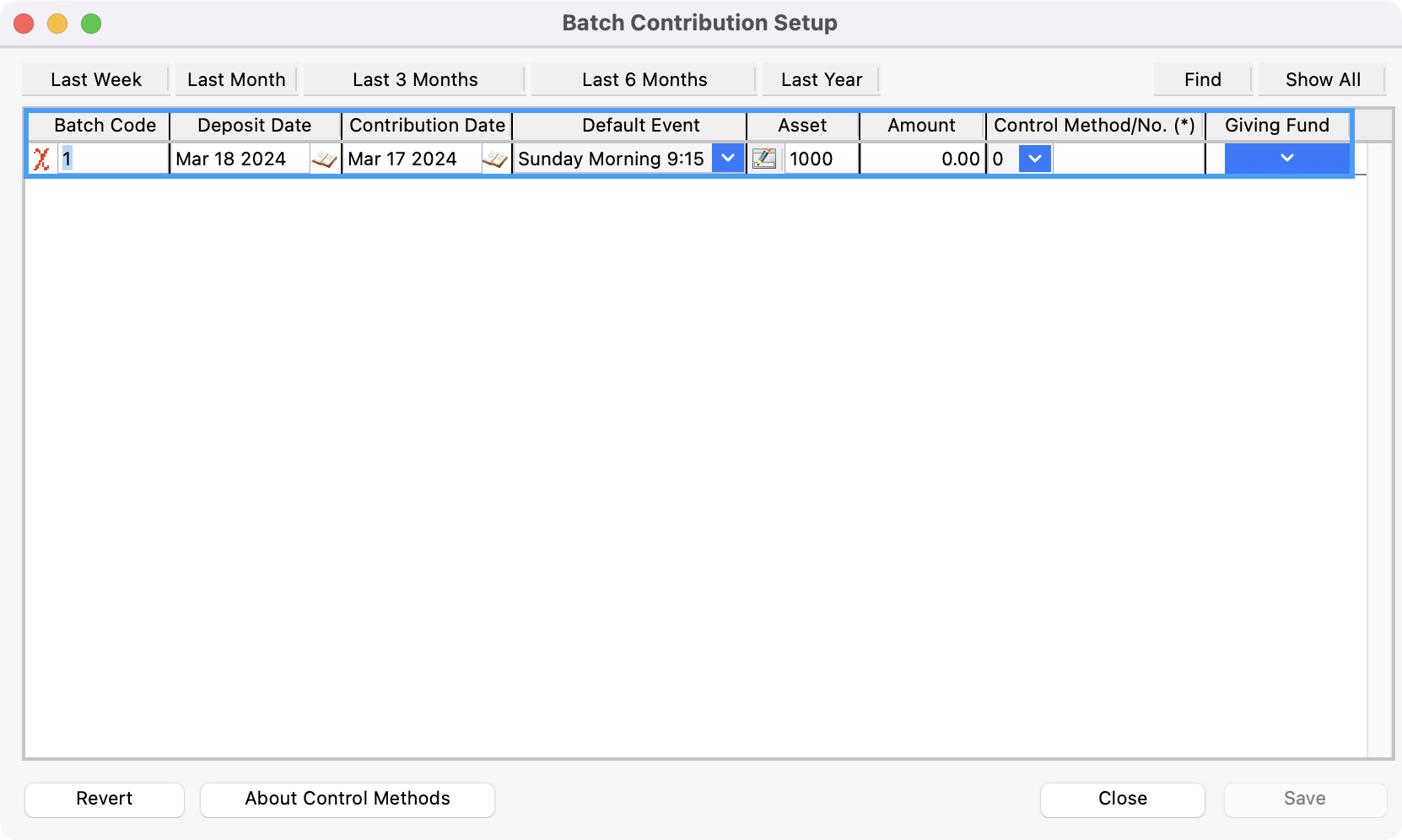Show batches from Last Year
Viewport: 1402px width, 840px height.
click(821, 79)
